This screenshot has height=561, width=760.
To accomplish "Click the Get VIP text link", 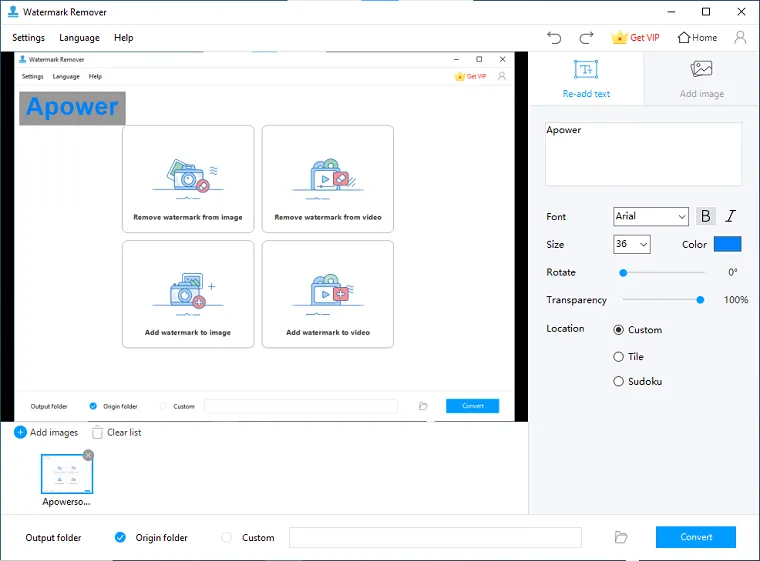I will tap(645, 37).
